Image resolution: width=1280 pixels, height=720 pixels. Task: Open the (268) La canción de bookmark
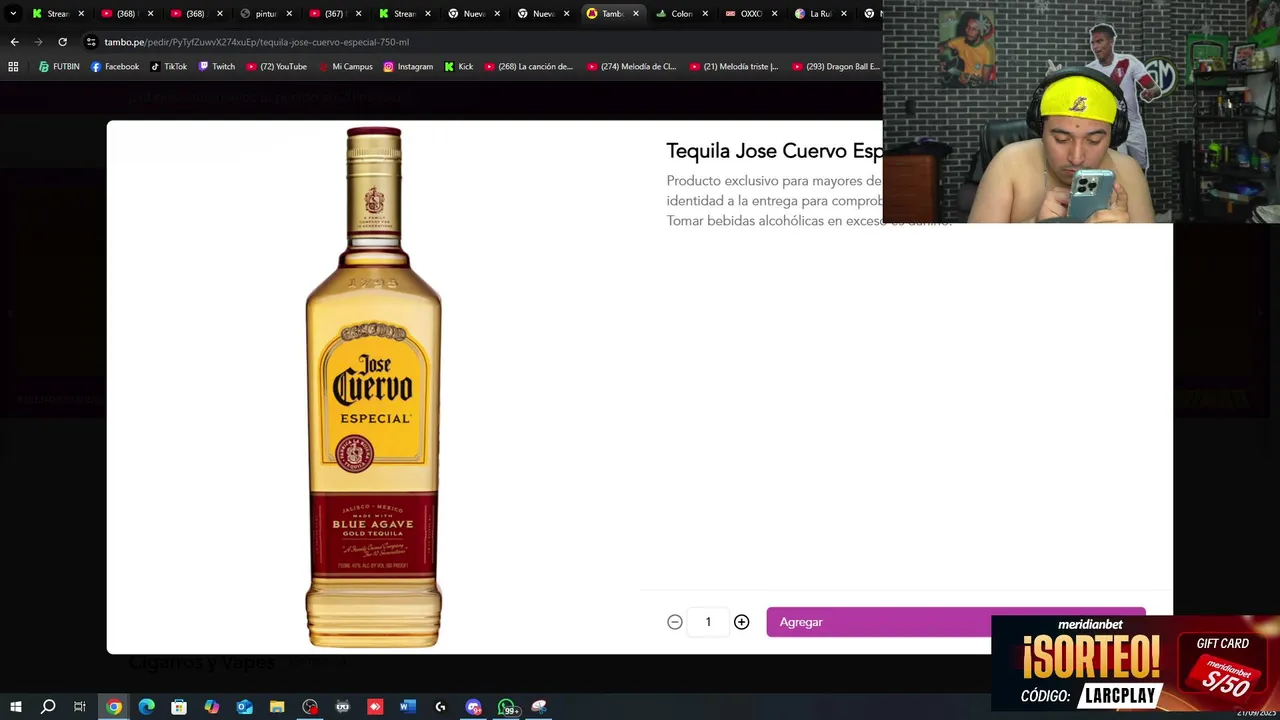point(528,67)
